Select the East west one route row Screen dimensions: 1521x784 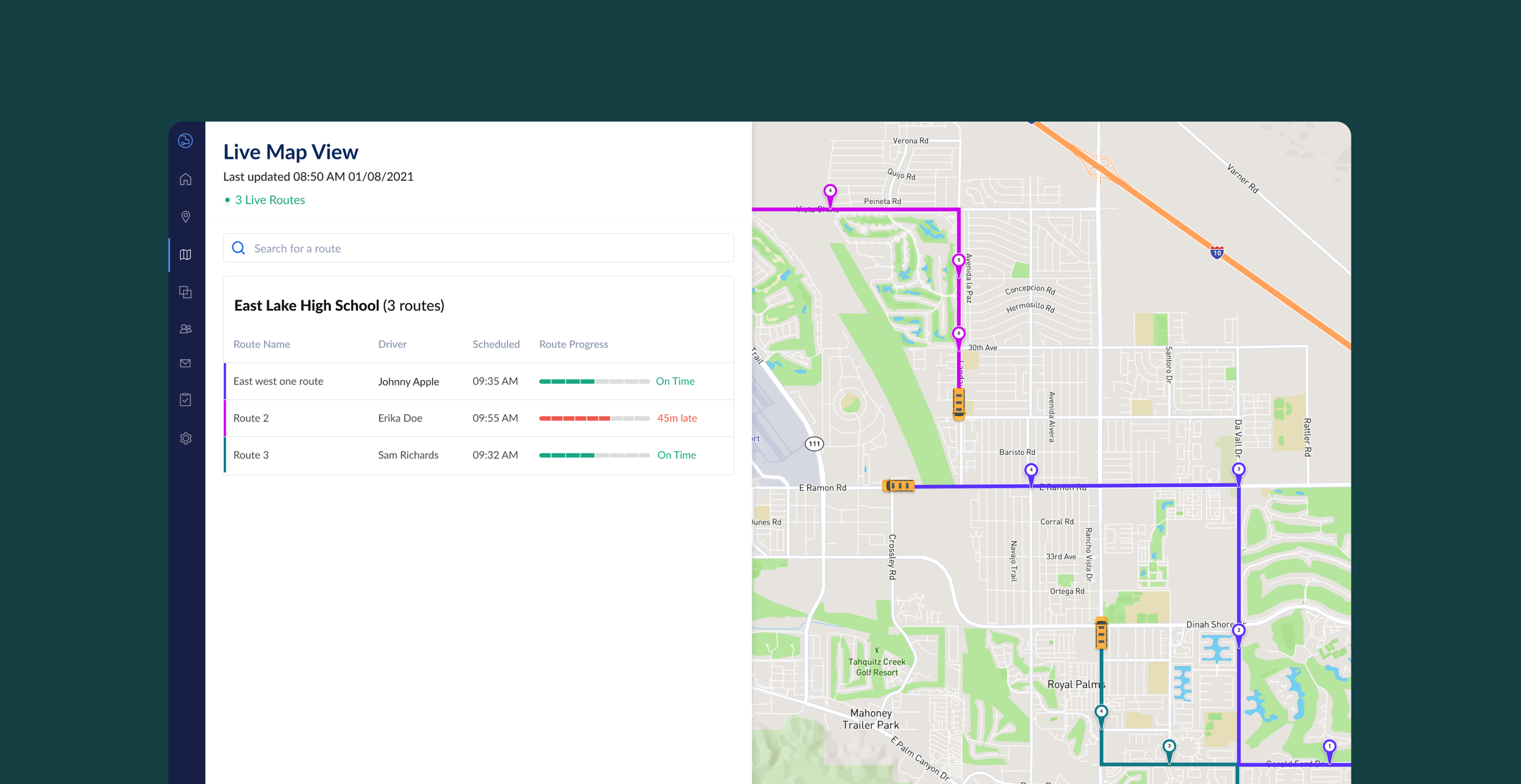278,381
